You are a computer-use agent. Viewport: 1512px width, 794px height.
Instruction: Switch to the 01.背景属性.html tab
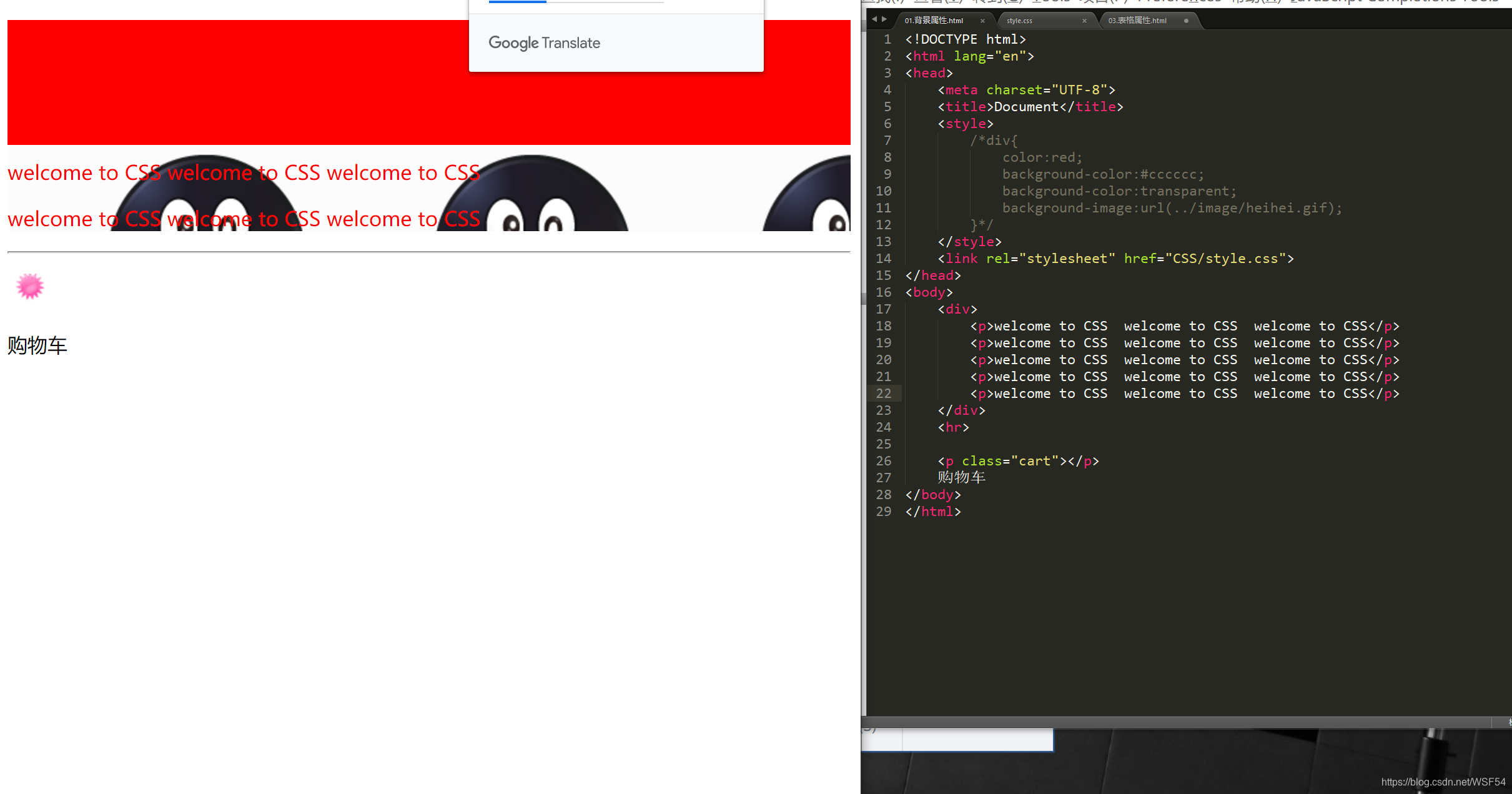(934, 21)
